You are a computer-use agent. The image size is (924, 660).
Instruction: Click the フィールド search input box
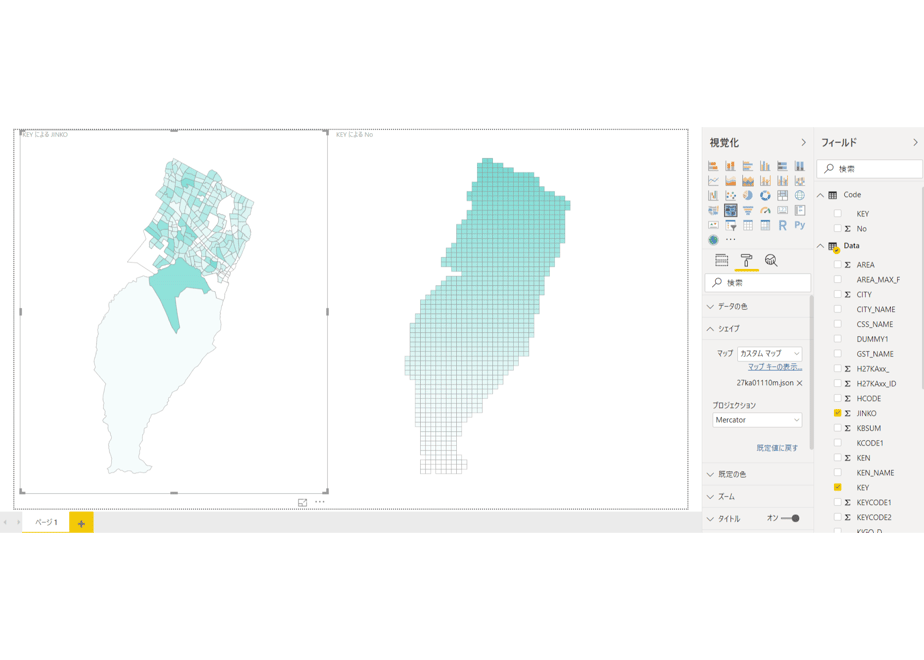click(x=869, y=169)
